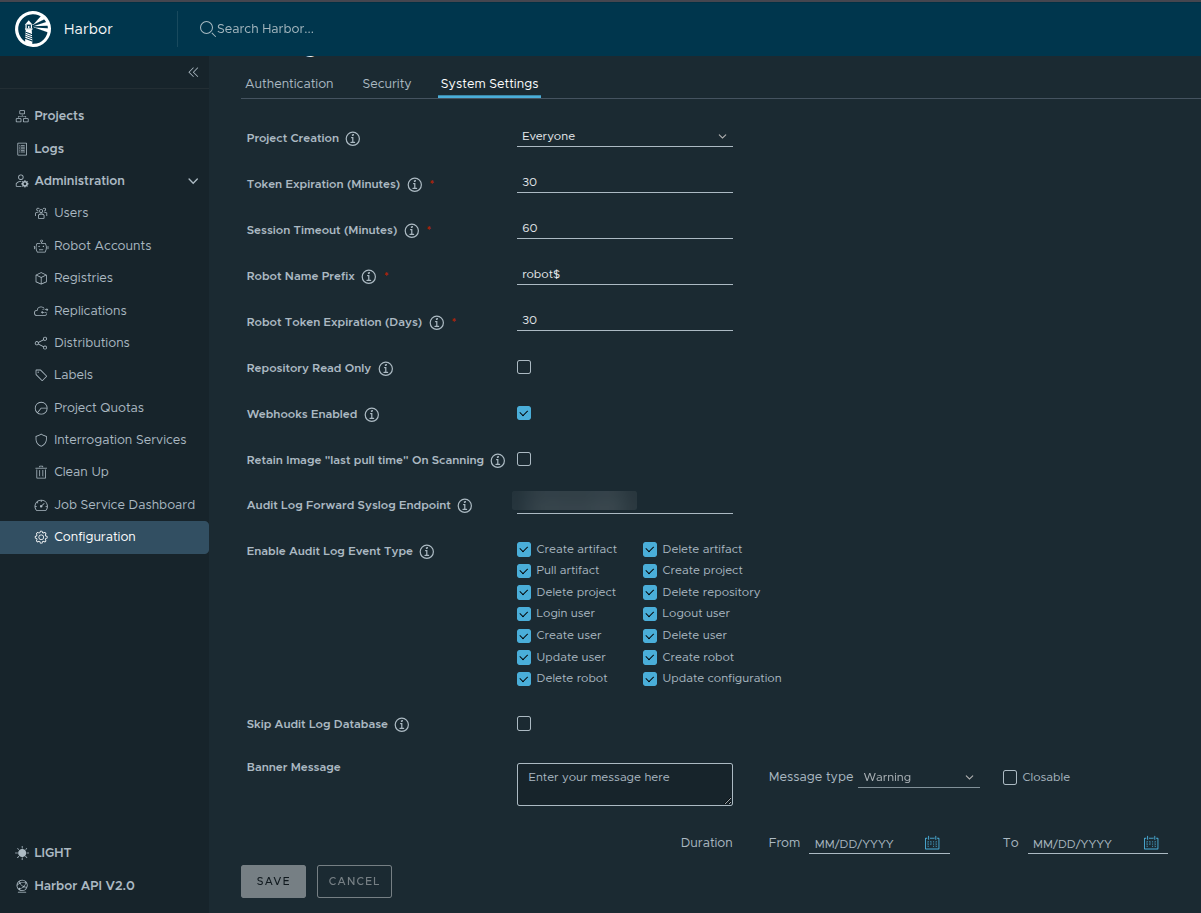This screenshot has height=913, width=1201.
Task: Click the Distributions share icon
Action: pyautogui.click(x=41, y=343)
